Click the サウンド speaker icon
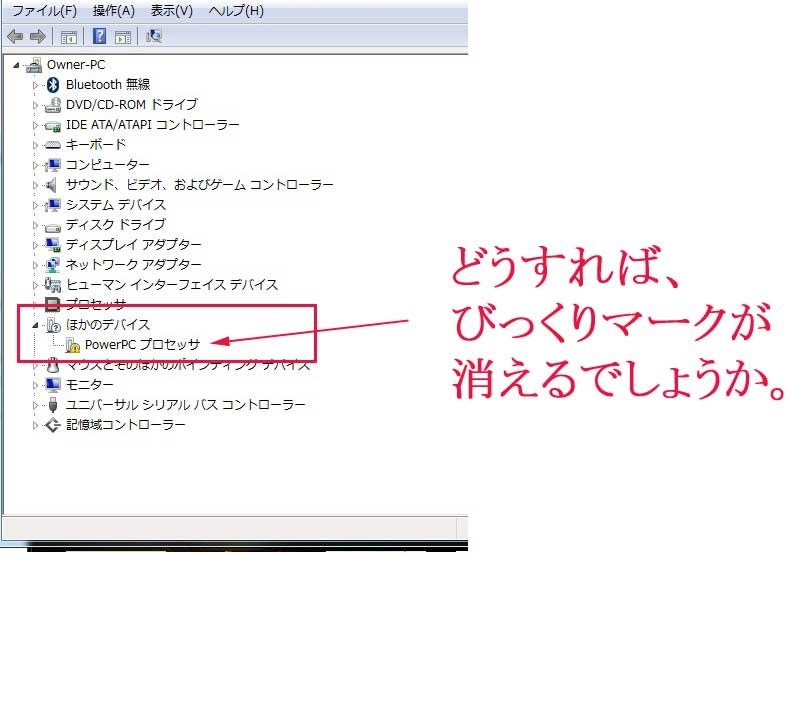The height and width of the screenshot is (712, 798). [51, 185]
